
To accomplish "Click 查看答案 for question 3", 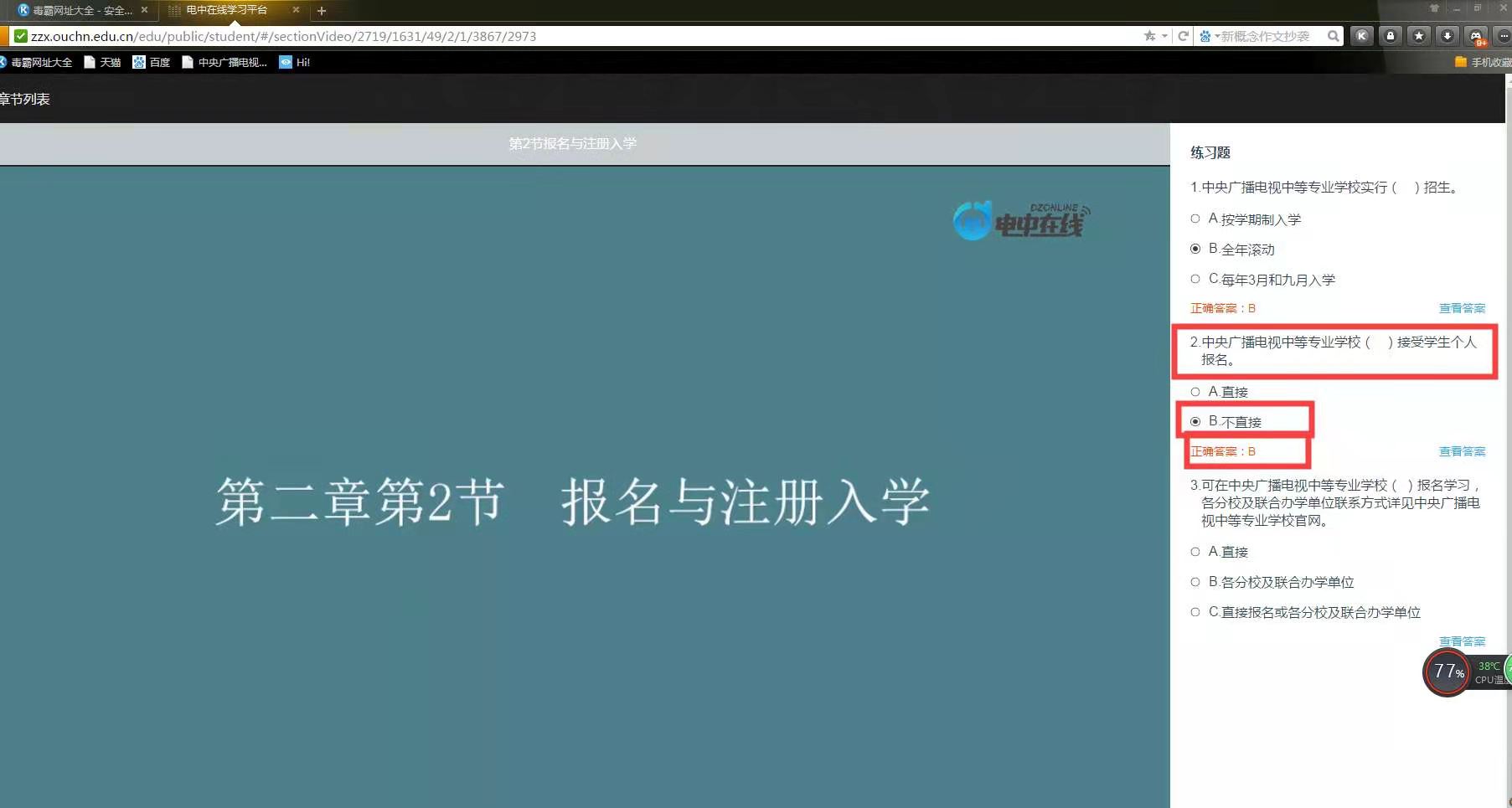I will click(x=1462, y=641).
